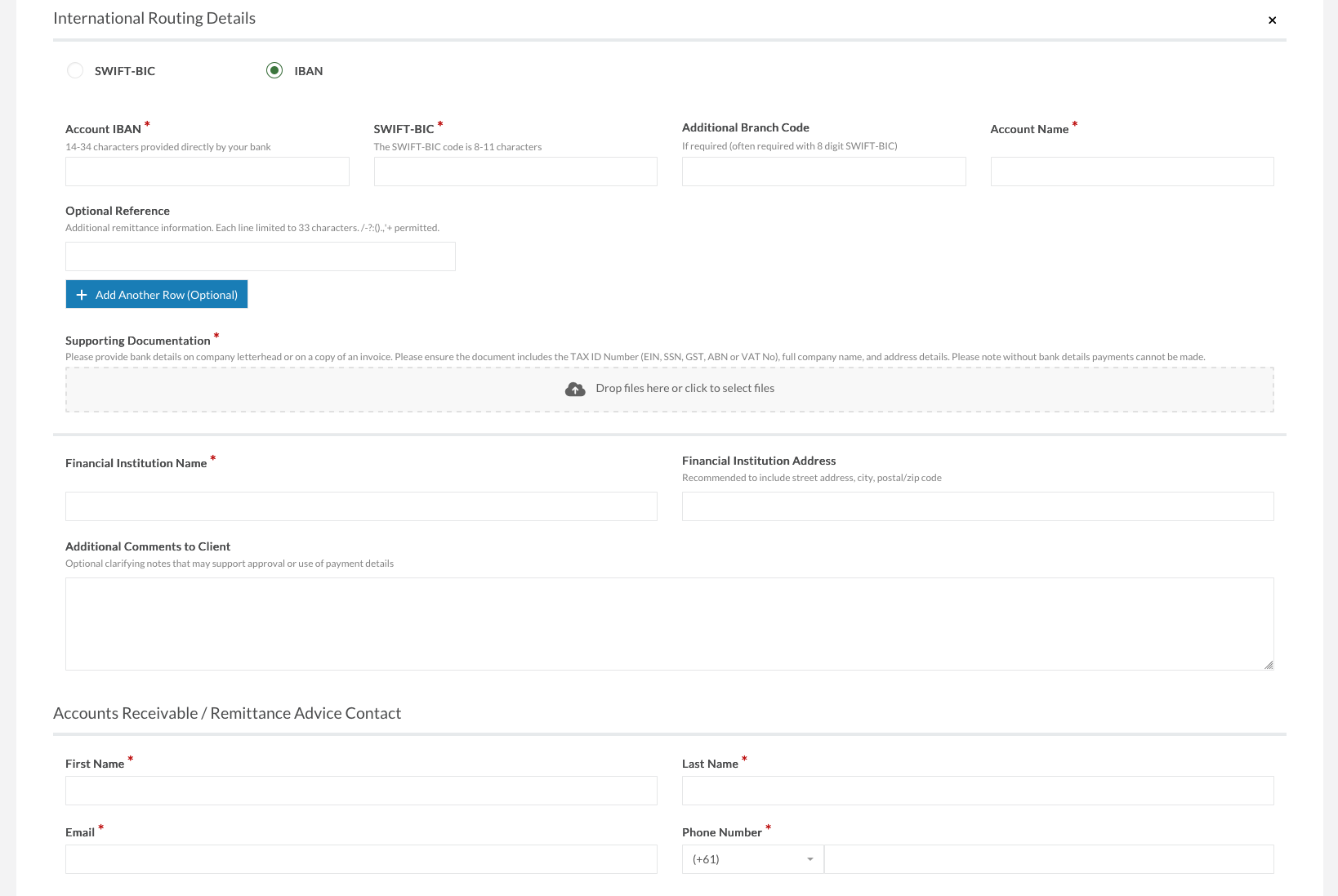This screenshot has height=896, width=1338.
Task: Grab the comments textarea resize handle
Action: pyautogui.click(x=1269, y=665)
